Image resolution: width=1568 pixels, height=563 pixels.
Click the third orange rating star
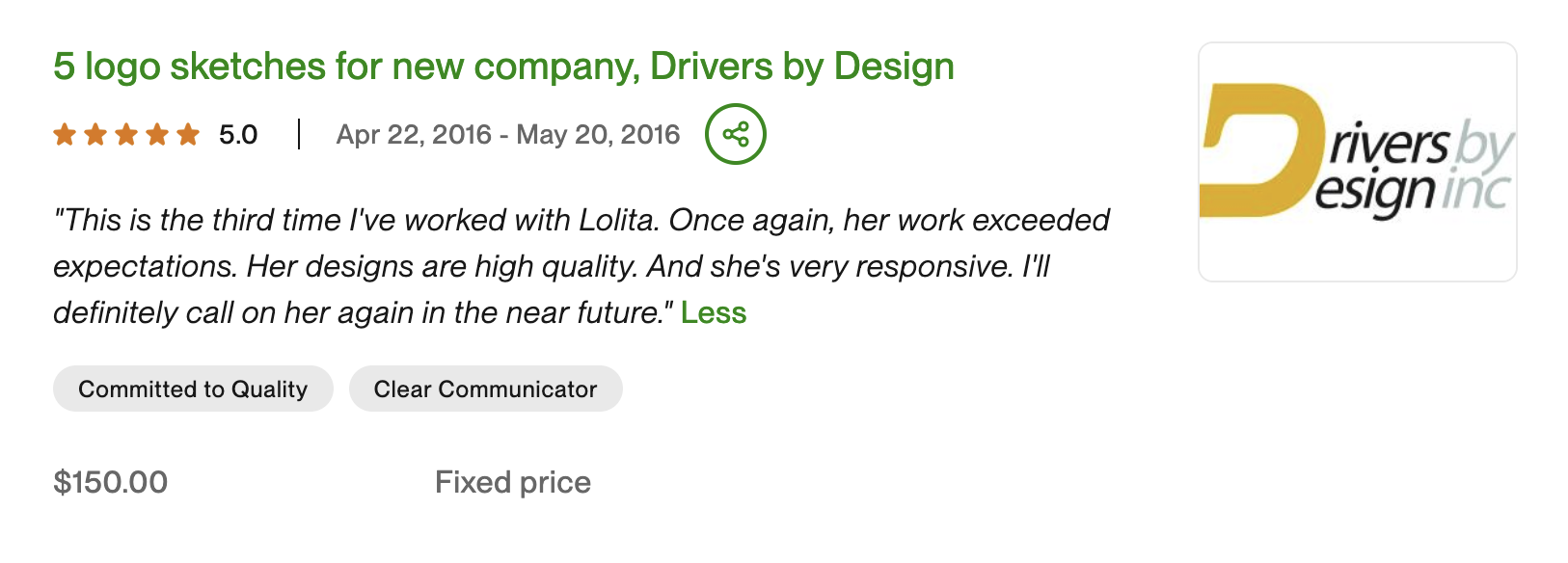126,134
